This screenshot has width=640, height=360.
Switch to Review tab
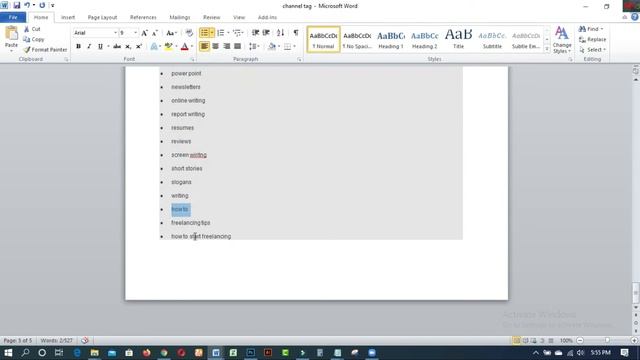click(x=211, y=17)
